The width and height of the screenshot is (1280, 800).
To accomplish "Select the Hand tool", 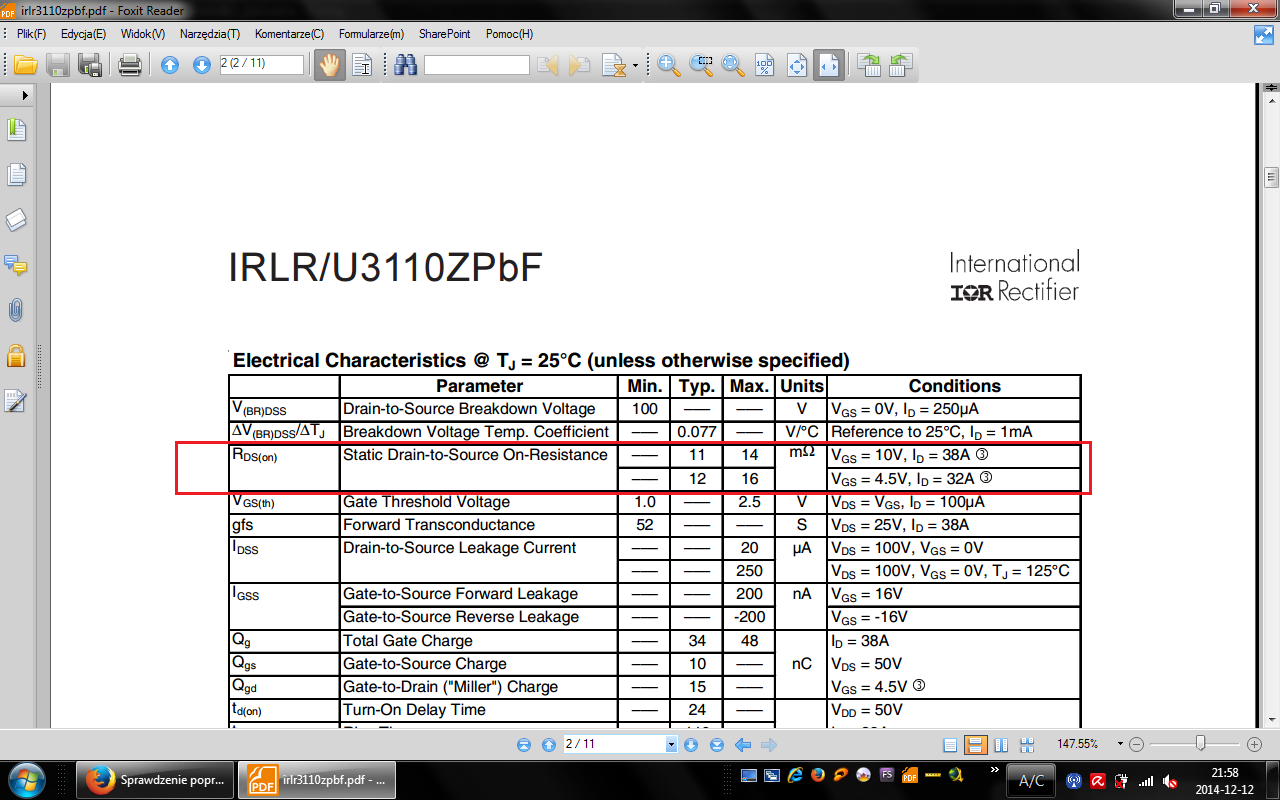I will point(328,66).
